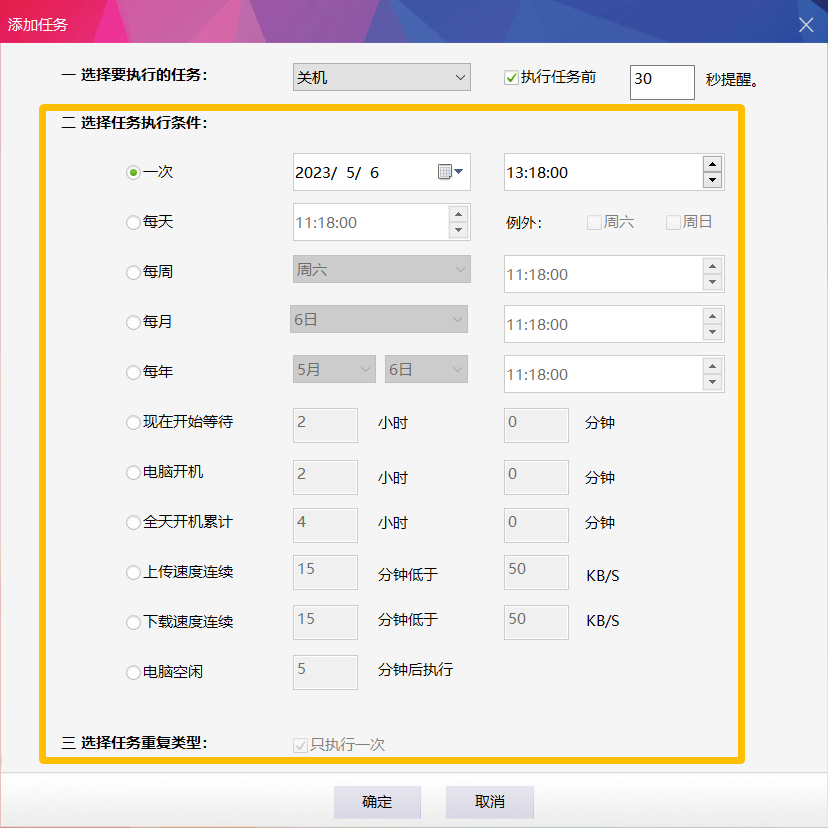
Task: Confirm with the 确定 button
Action: click(377, 802)
